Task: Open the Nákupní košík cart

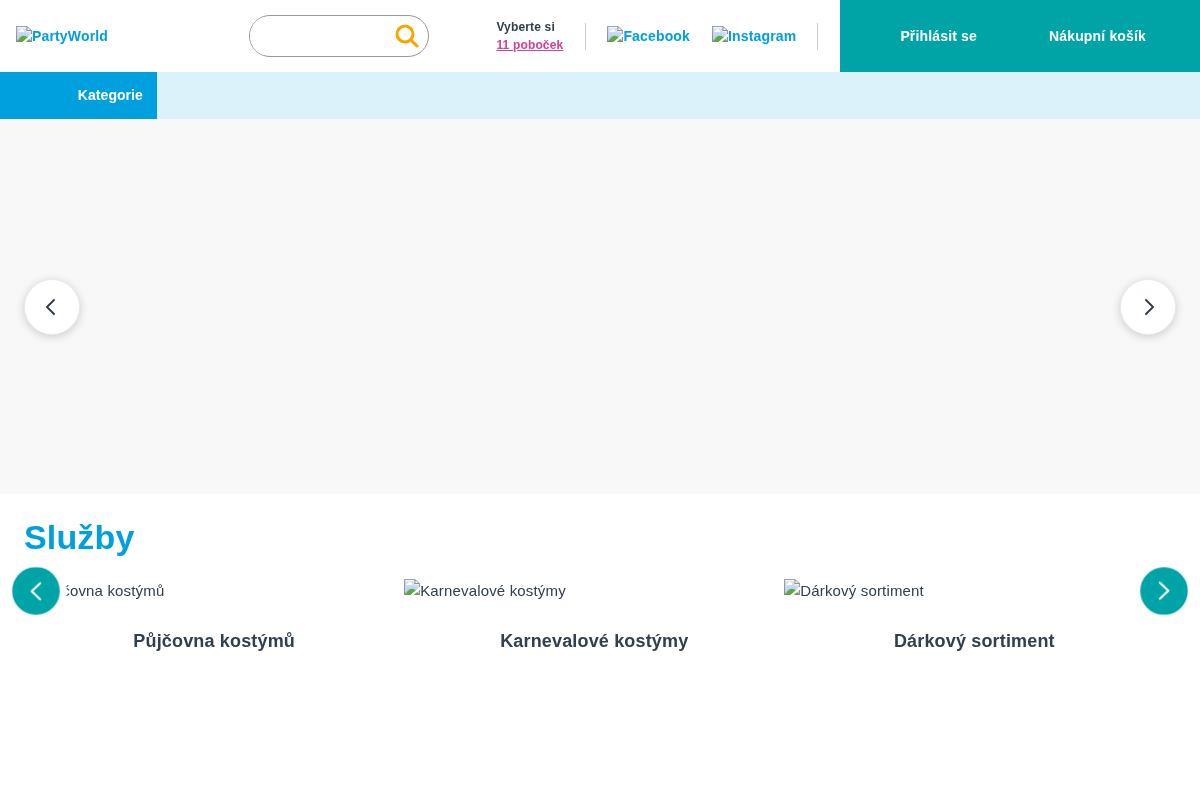Action: click(x=1097, y=36)
